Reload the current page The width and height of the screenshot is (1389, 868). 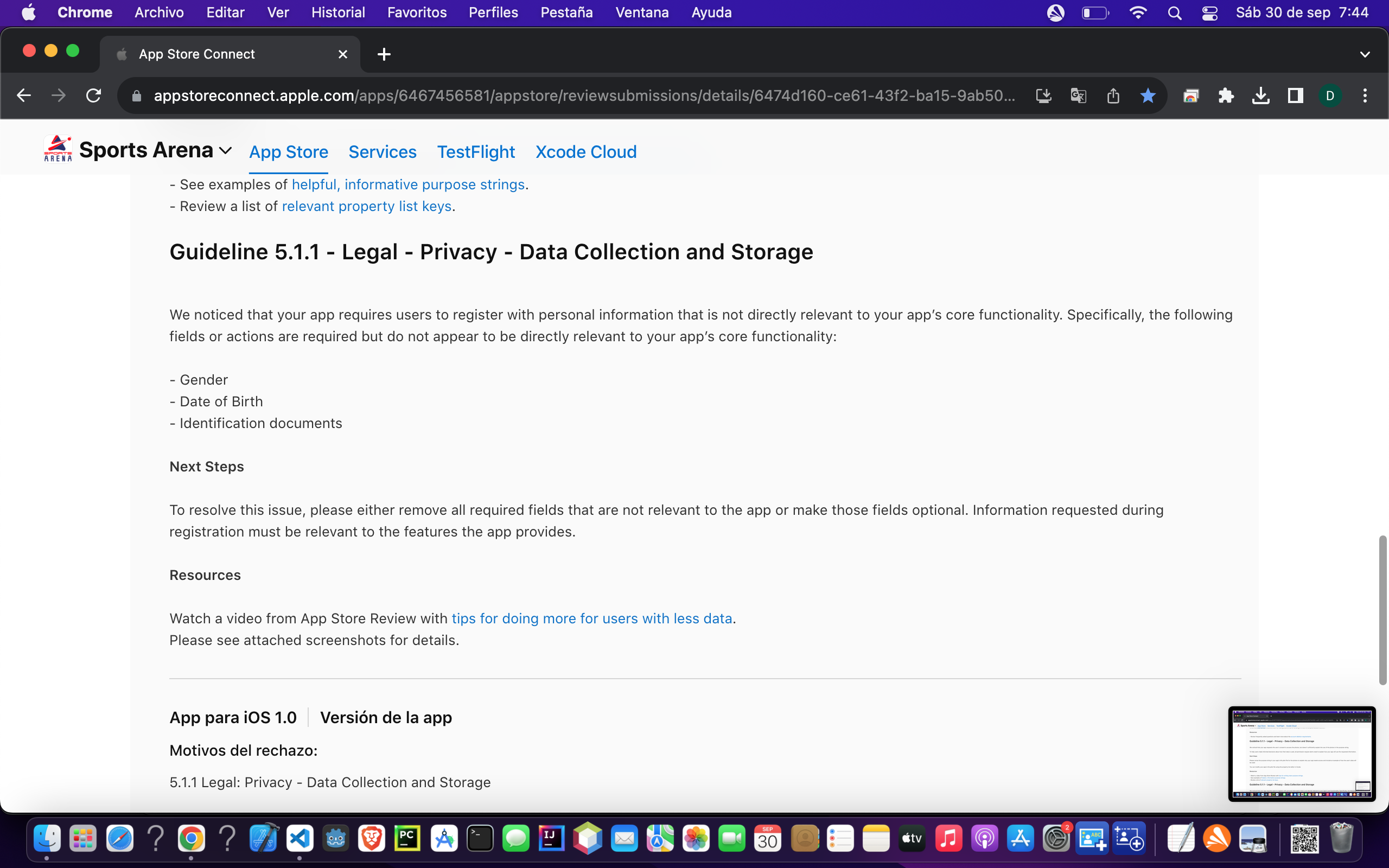pos(93,95)
